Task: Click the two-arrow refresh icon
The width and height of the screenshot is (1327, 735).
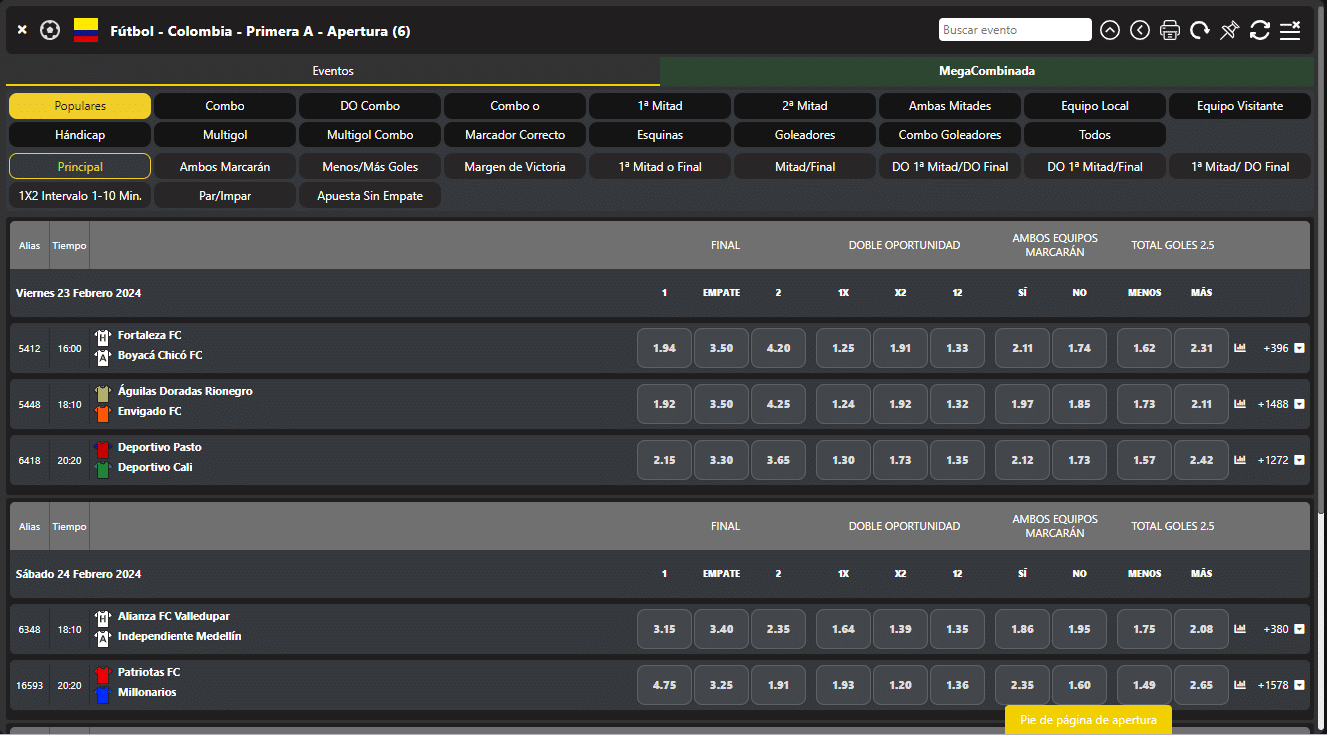Action: click(1260, 30)
